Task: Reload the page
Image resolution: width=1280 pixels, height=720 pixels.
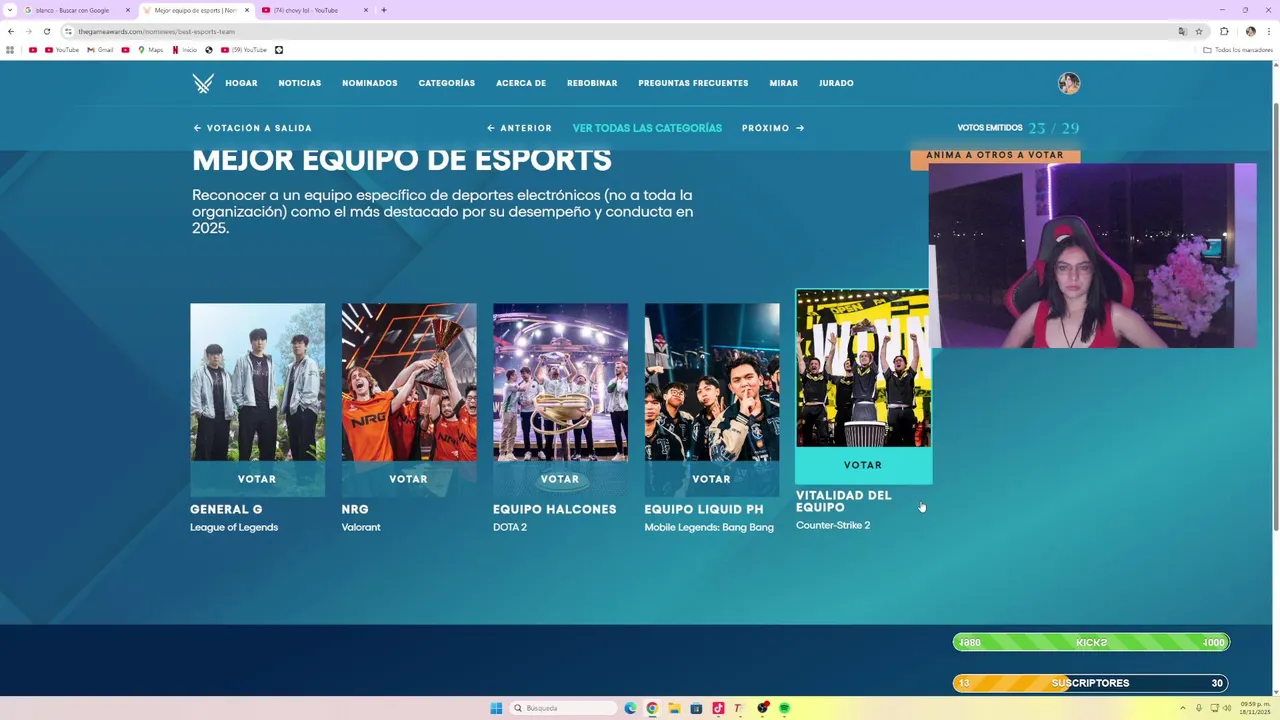Action: tap(46, 31)
